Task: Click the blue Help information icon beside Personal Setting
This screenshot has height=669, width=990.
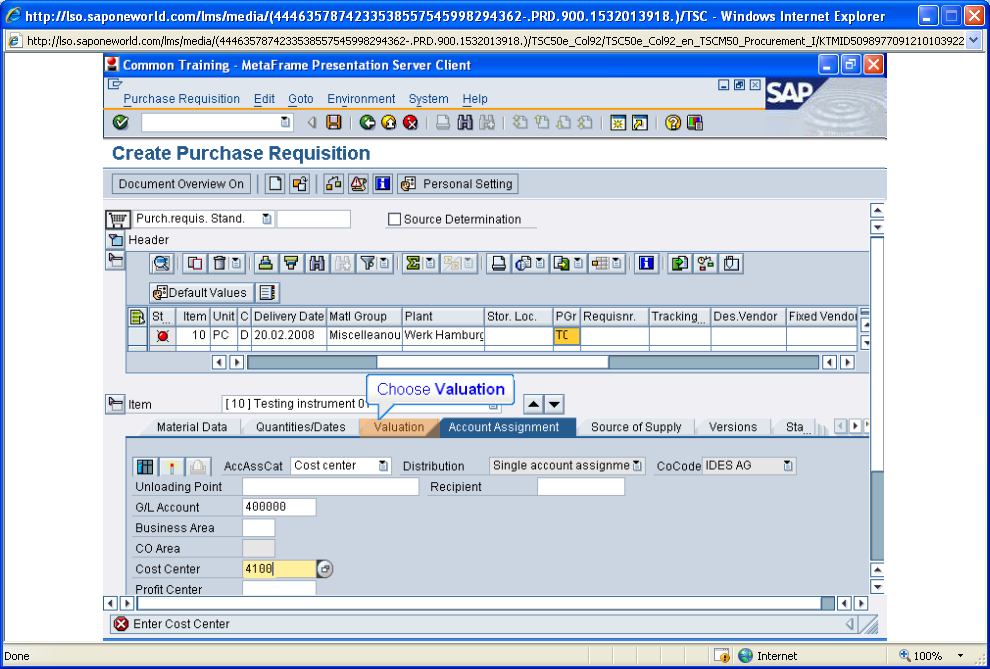Action: [x=383, y=184]
